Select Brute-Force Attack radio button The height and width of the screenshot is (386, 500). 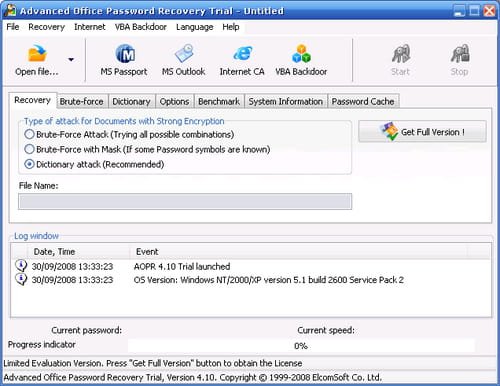[x=29, y=134]
